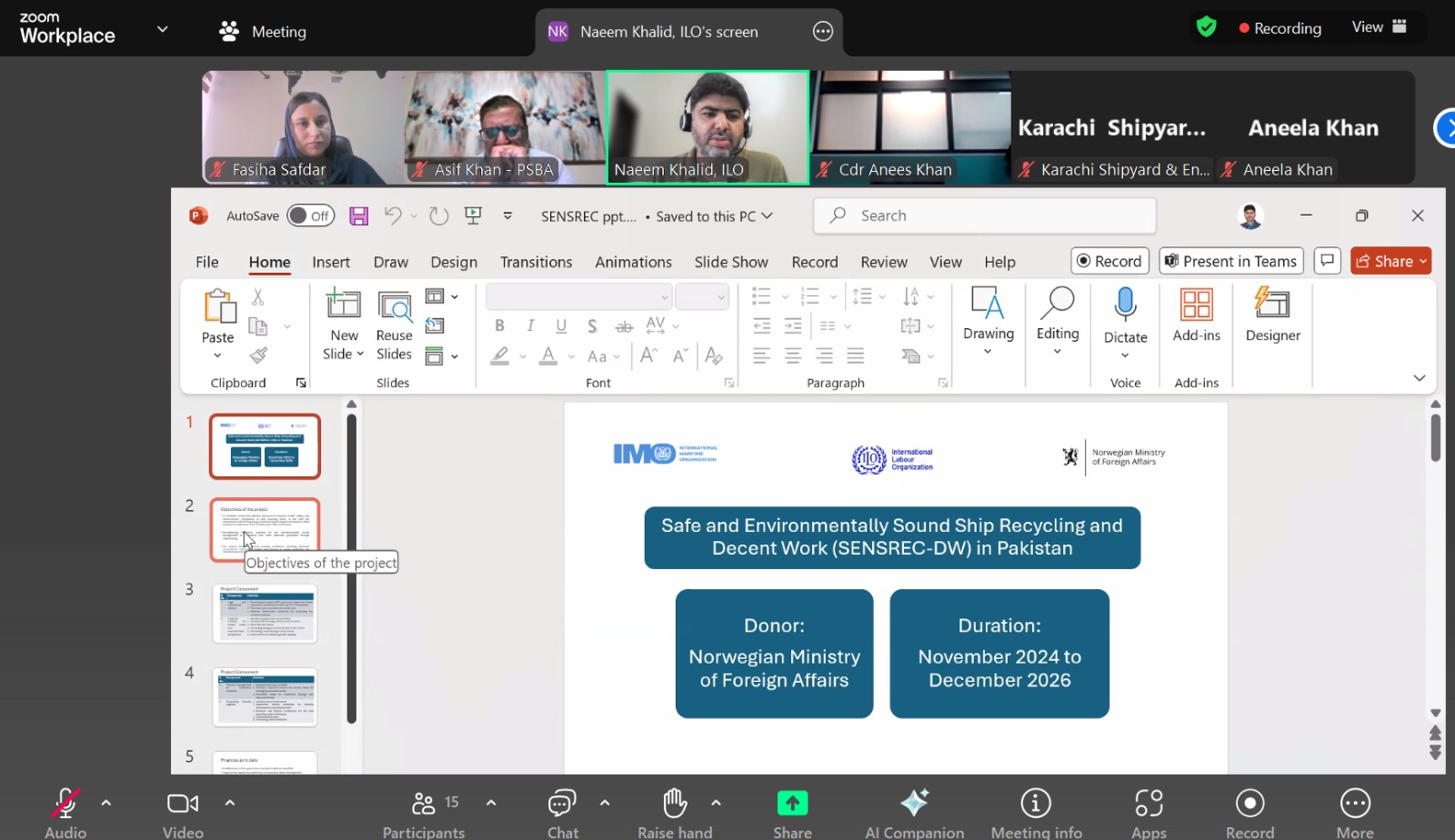Screen dimensions: 1455x840
Task: Click the Undo arrow in PowerPoint
Action: pos(393,215)
